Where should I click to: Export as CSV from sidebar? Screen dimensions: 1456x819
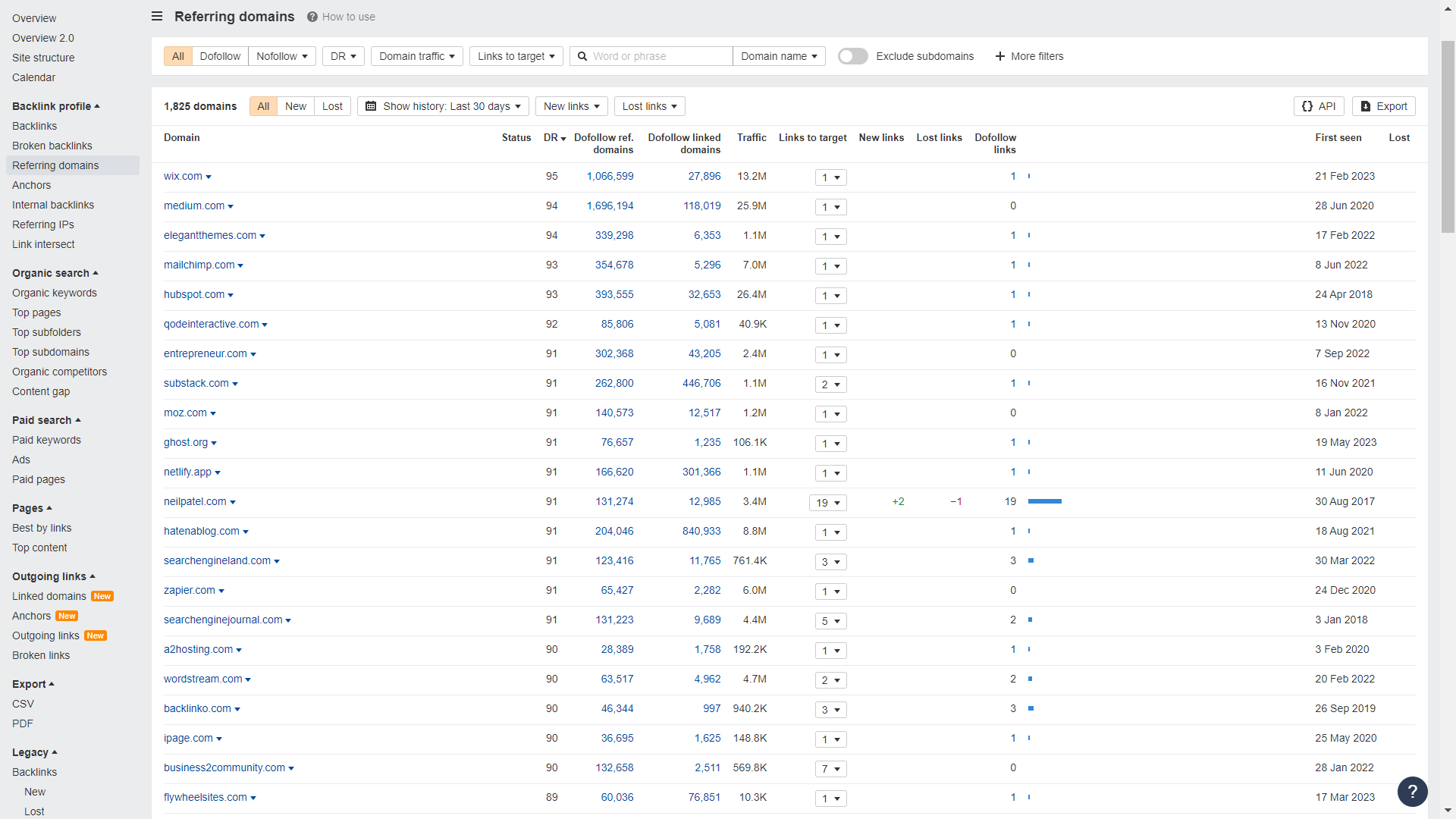[x=23, y=704]
